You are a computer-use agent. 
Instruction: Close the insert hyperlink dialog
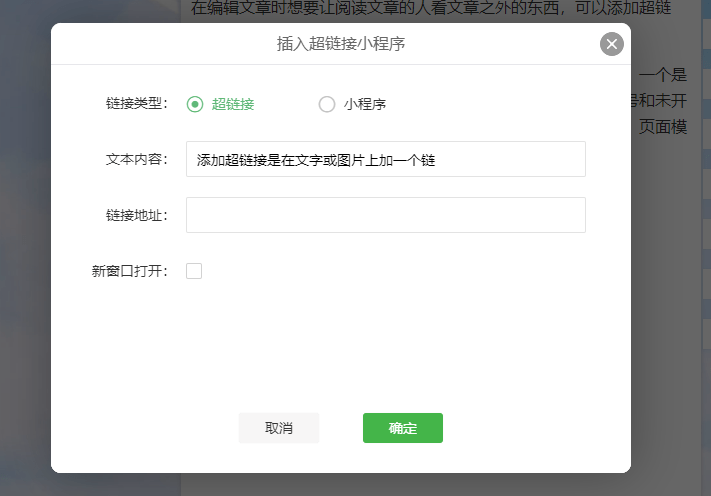coord(612,44)
